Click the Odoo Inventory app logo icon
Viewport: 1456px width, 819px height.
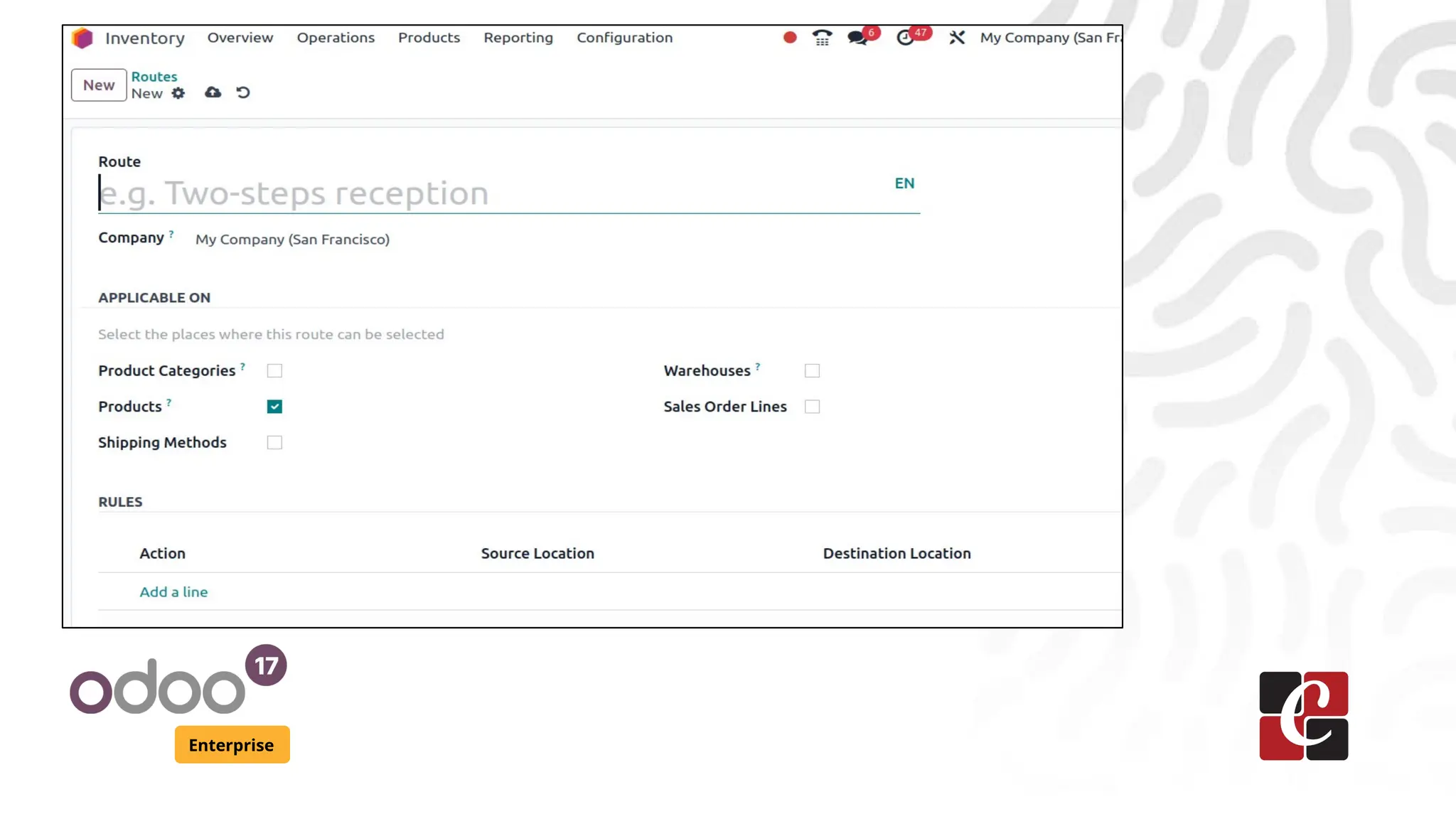(x=82, y=38)
